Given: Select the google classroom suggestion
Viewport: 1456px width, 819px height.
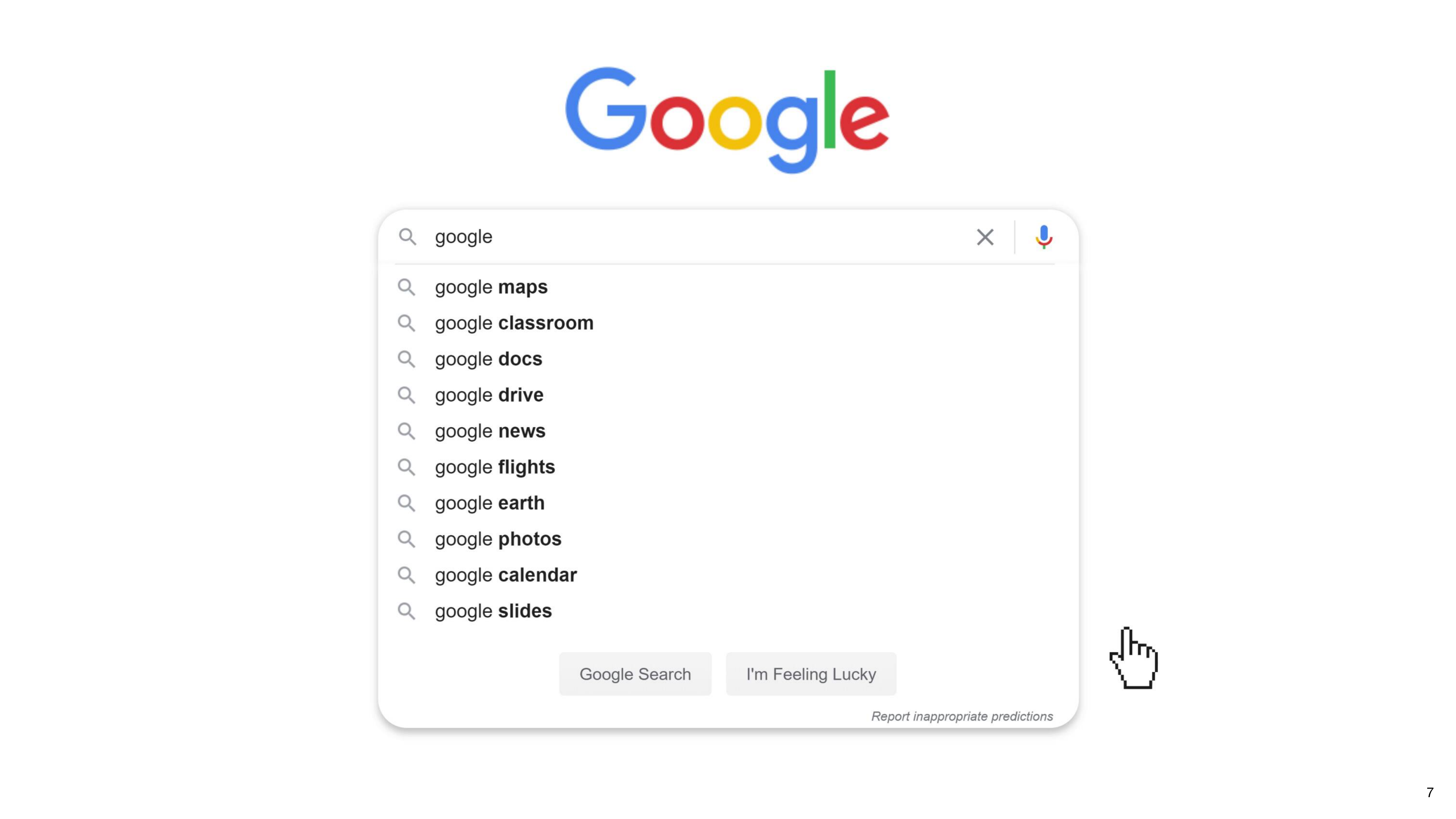Looking at the screenshot, I should [728, 323].
